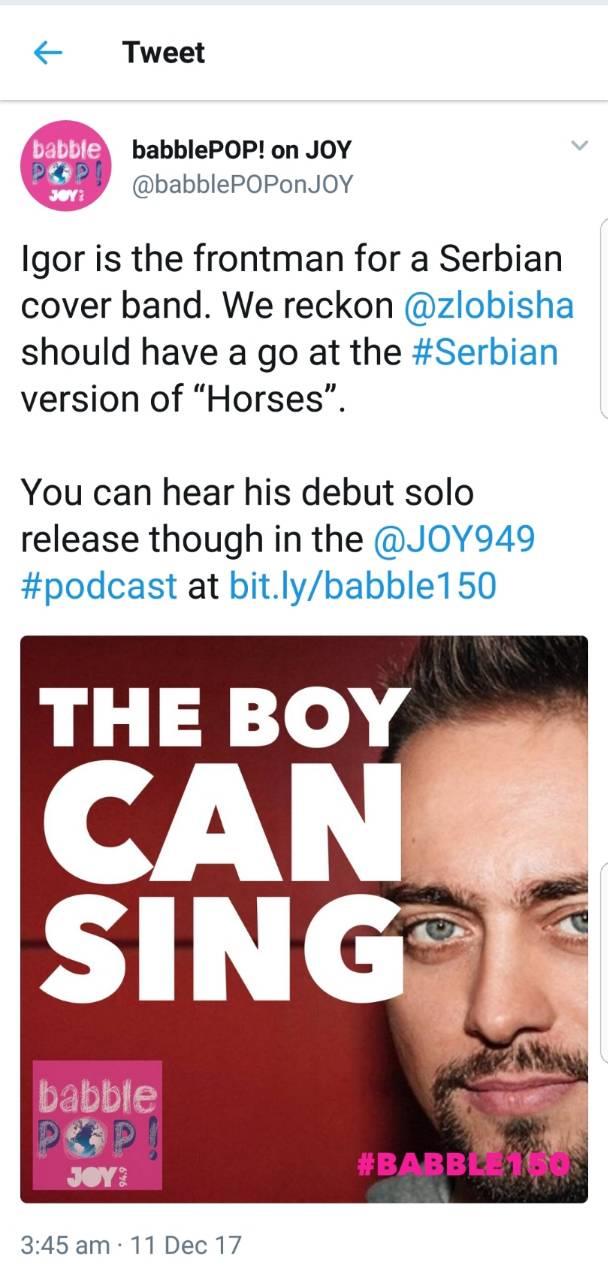Select the Tweet header tab

coord(162,53)
